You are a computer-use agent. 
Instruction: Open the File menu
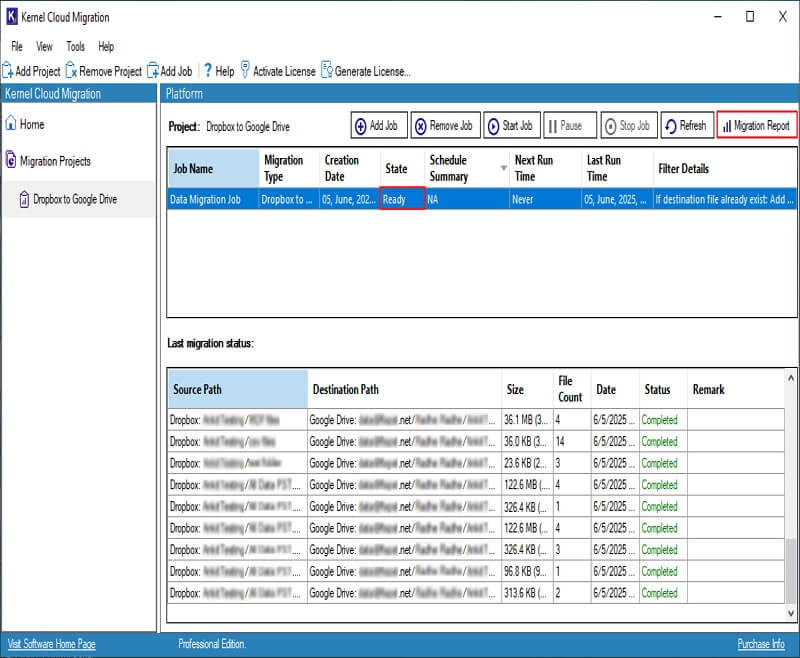(17, 47)
